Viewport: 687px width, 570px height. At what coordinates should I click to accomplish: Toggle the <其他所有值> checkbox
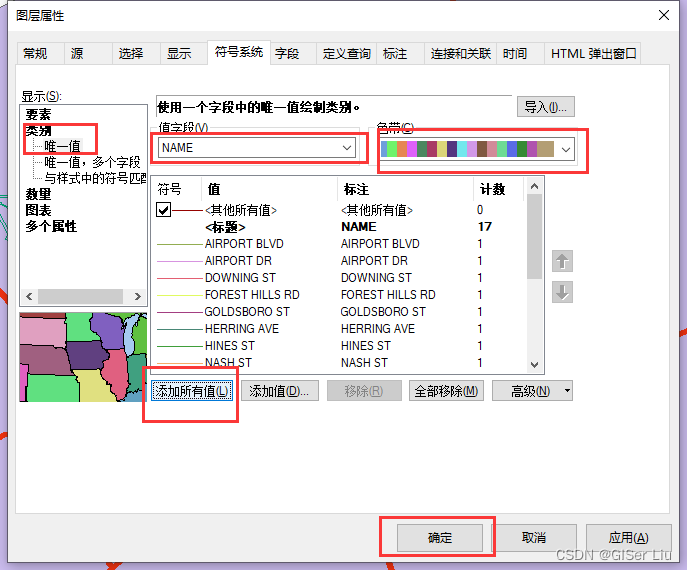coord(163,210)
